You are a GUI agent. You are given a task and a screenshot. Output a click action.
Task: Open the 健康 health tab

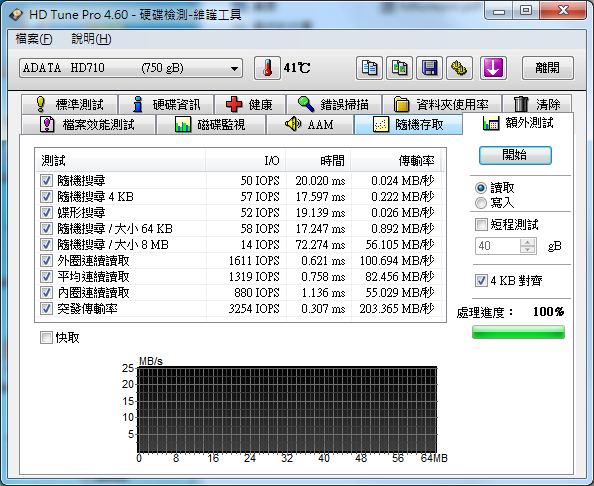pyautogui.click(x=250, y=104)
